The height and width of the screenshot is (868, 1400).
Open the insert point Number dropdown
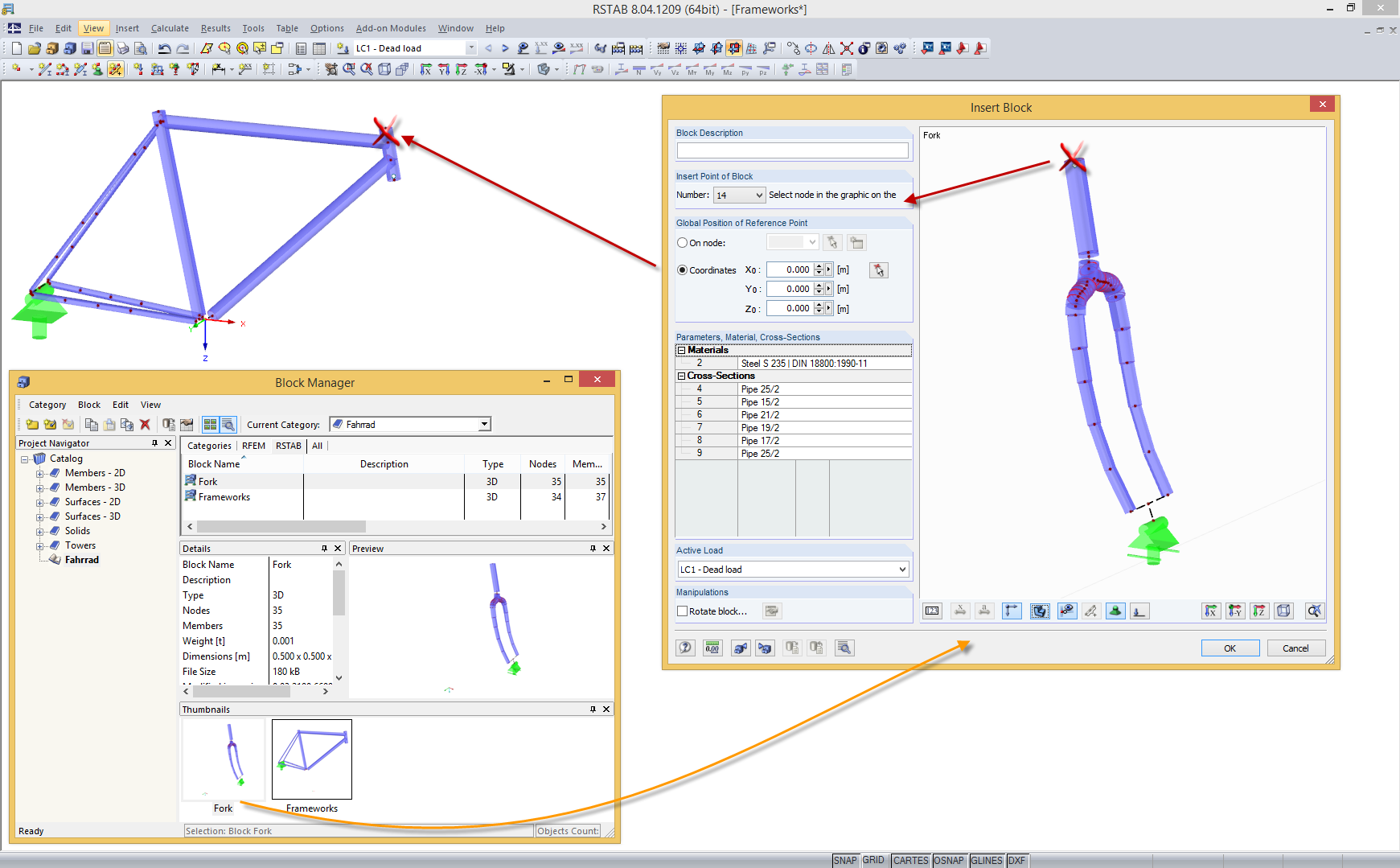coord(759,195)
